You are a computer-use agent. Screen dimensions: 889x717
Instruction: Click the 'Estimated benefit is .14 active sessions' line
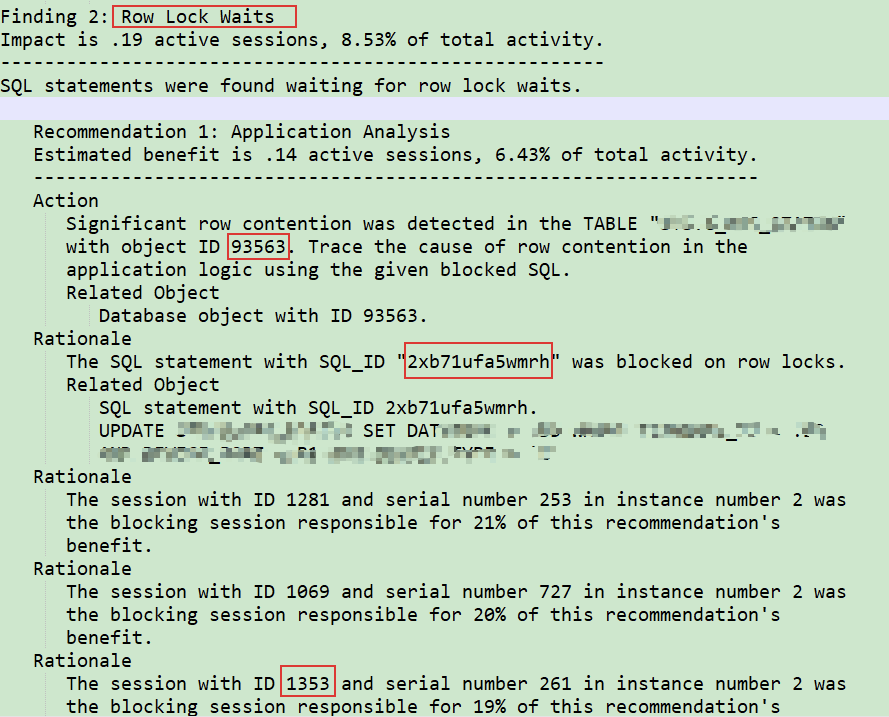395,155
